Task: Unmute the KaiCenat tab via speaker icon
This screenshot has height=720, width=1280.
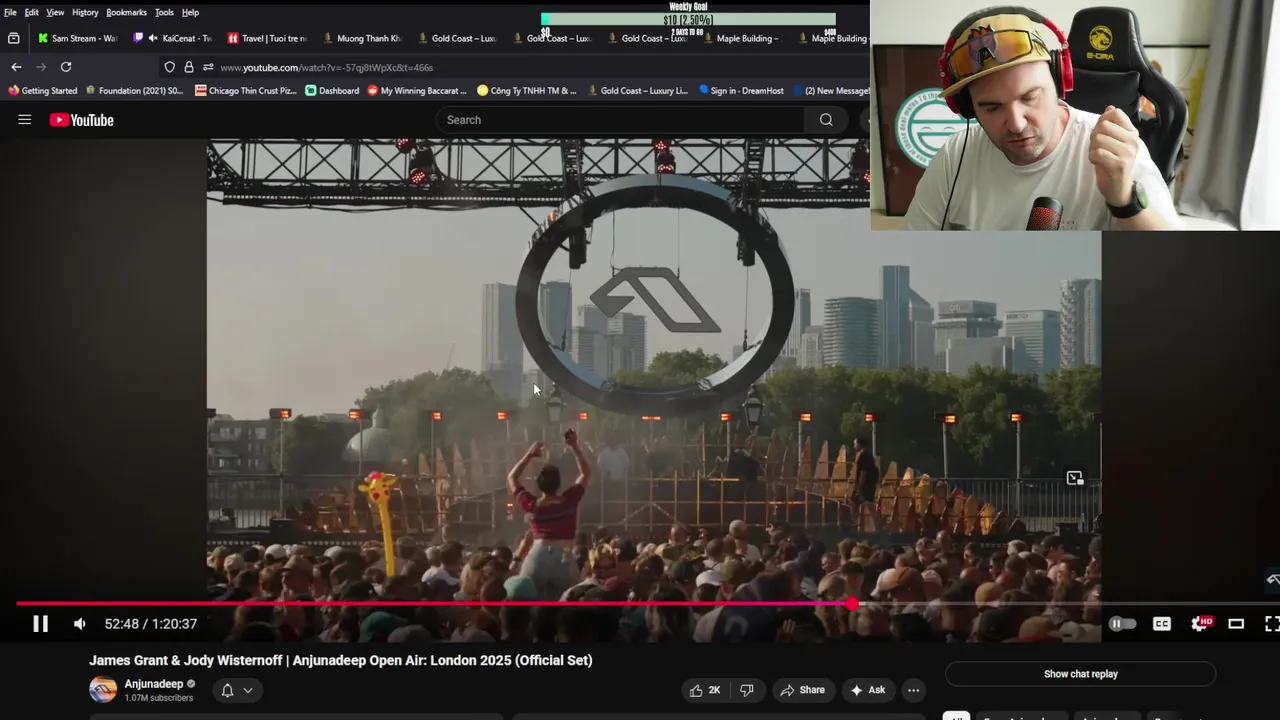Action: tap(153, 38)
